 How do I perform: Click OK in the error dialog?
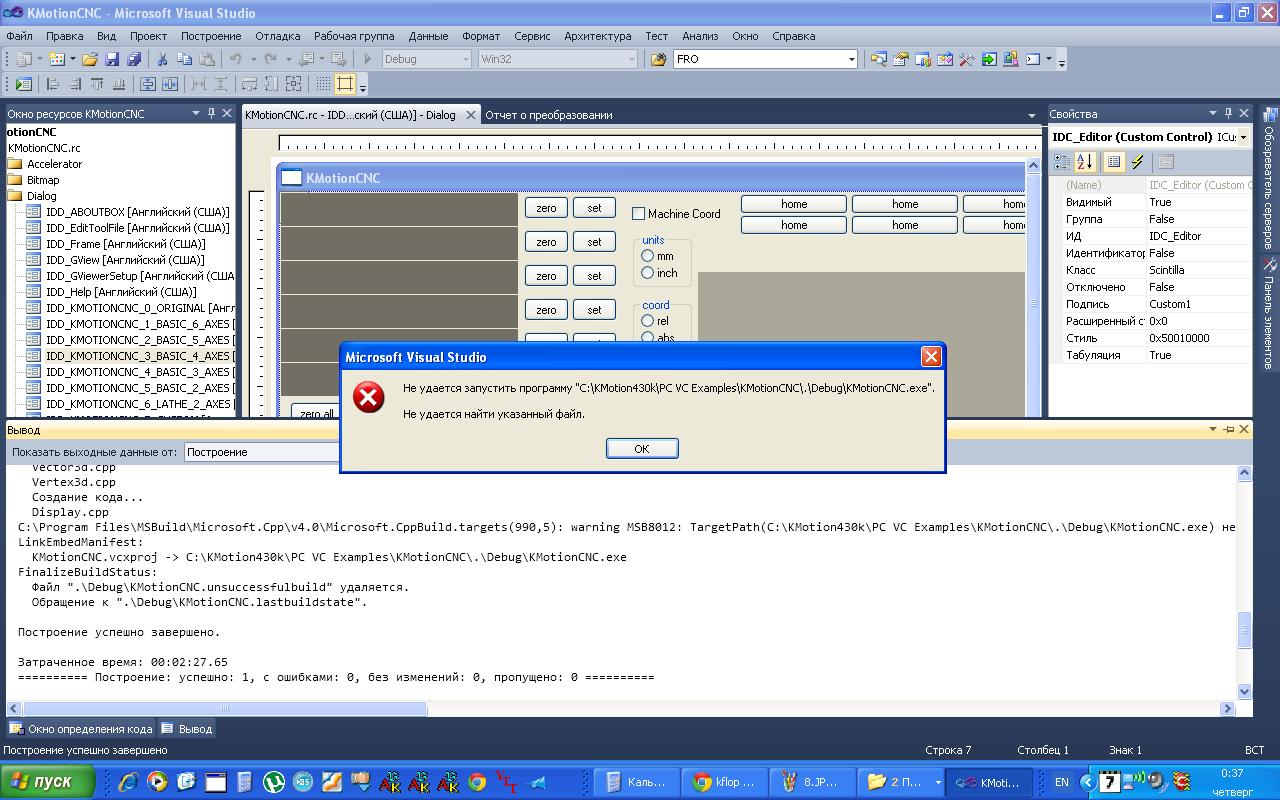pos(642,448)
